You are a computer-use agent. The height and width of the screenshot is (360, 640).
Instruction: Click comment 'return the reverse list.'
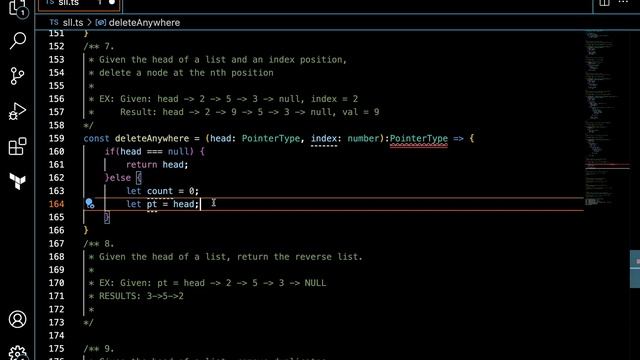300,257
